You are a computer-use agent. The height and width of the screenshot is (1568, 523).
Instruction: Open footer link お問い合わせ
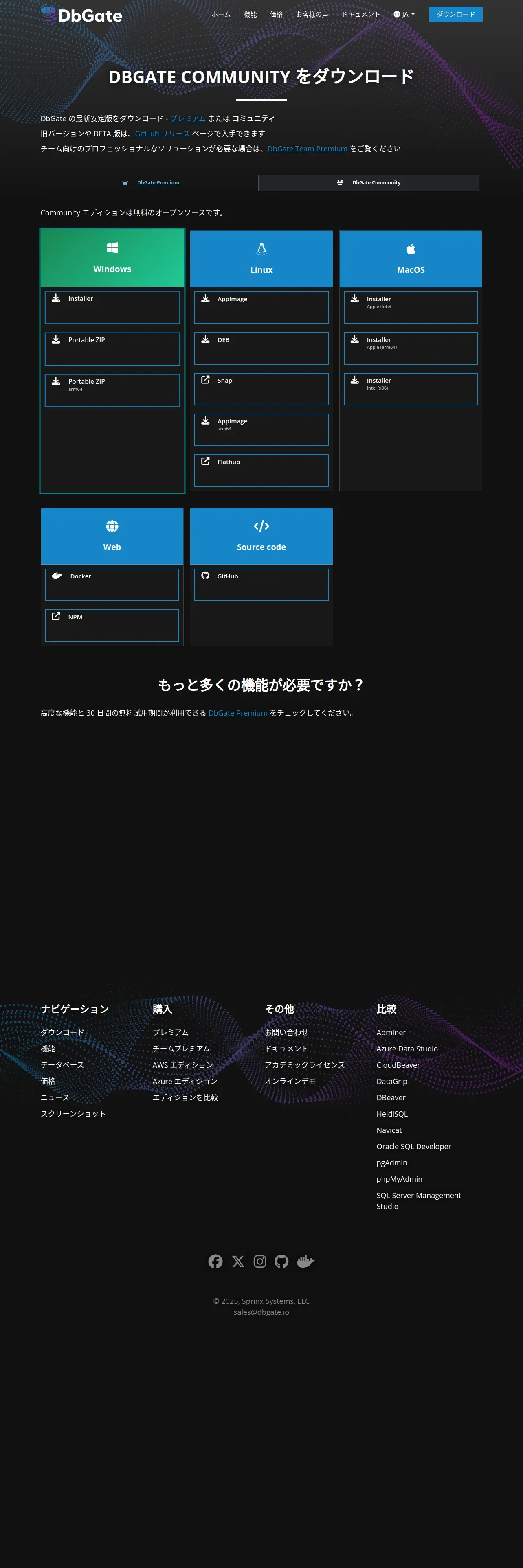click(x=286, y=1032)
